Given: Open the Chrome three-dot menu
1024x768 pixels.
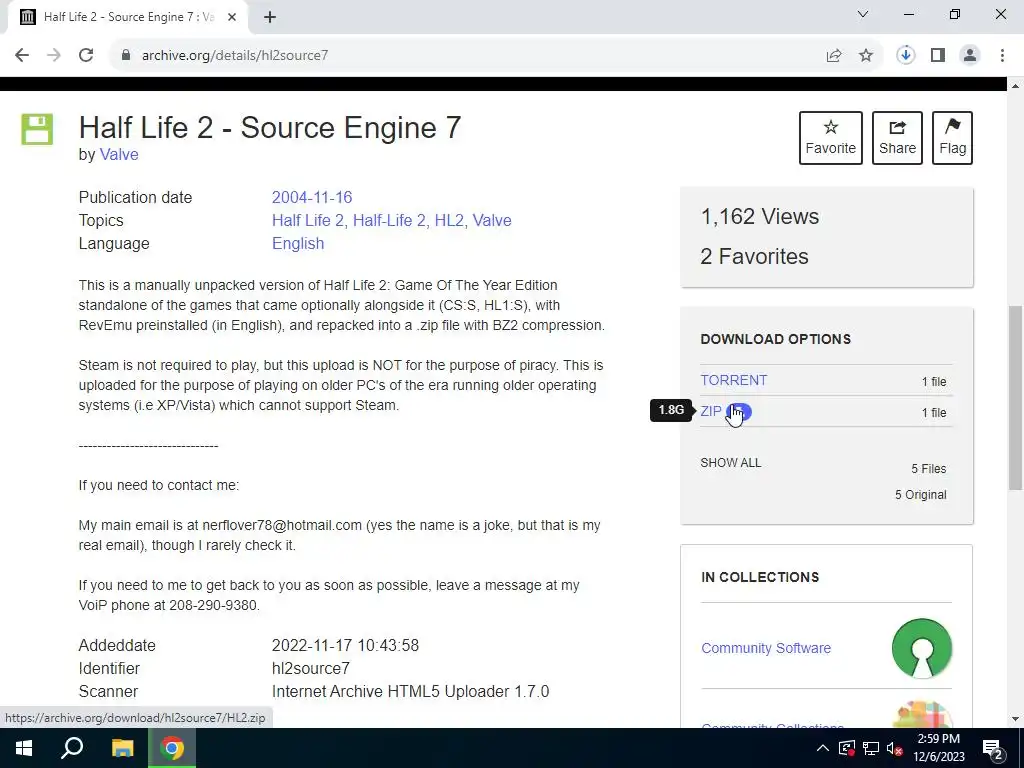Looking at the screenshot, I should point(1002,56).
